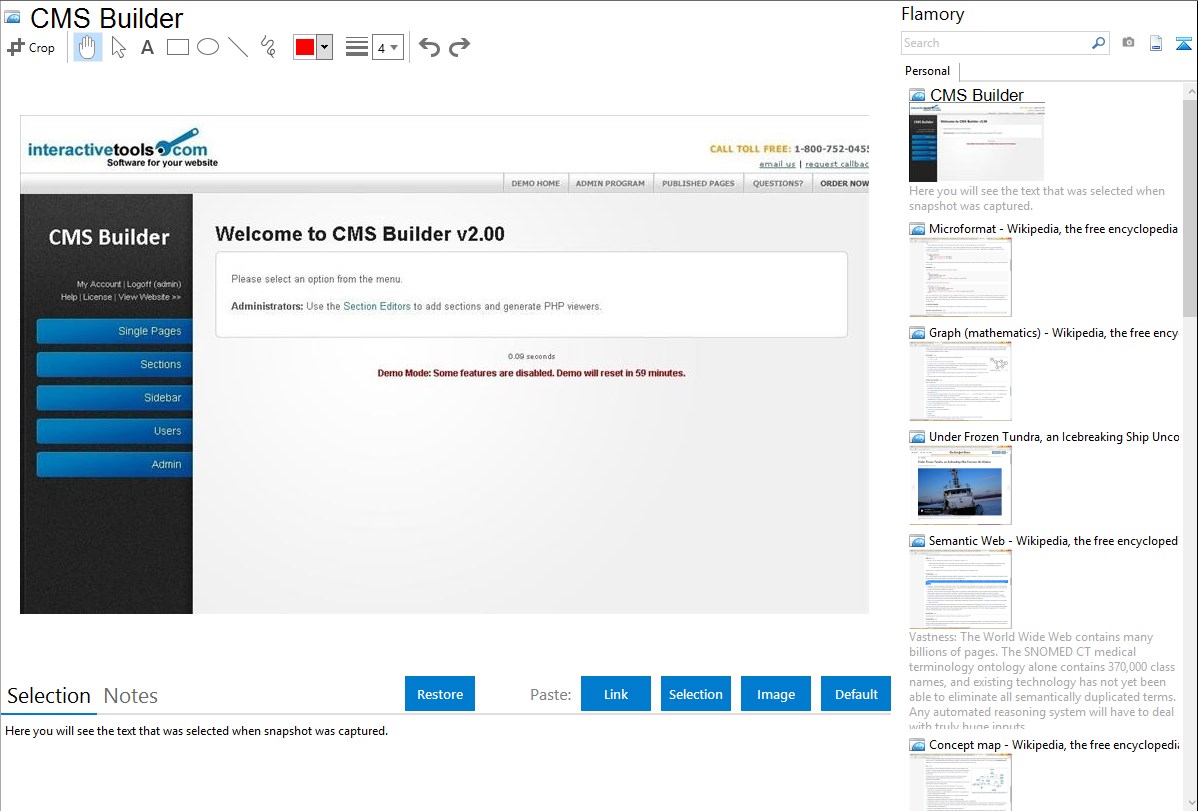Click the icon beside Semantic Web title
Screen dimensions: 1198x811
coord(918,541)
